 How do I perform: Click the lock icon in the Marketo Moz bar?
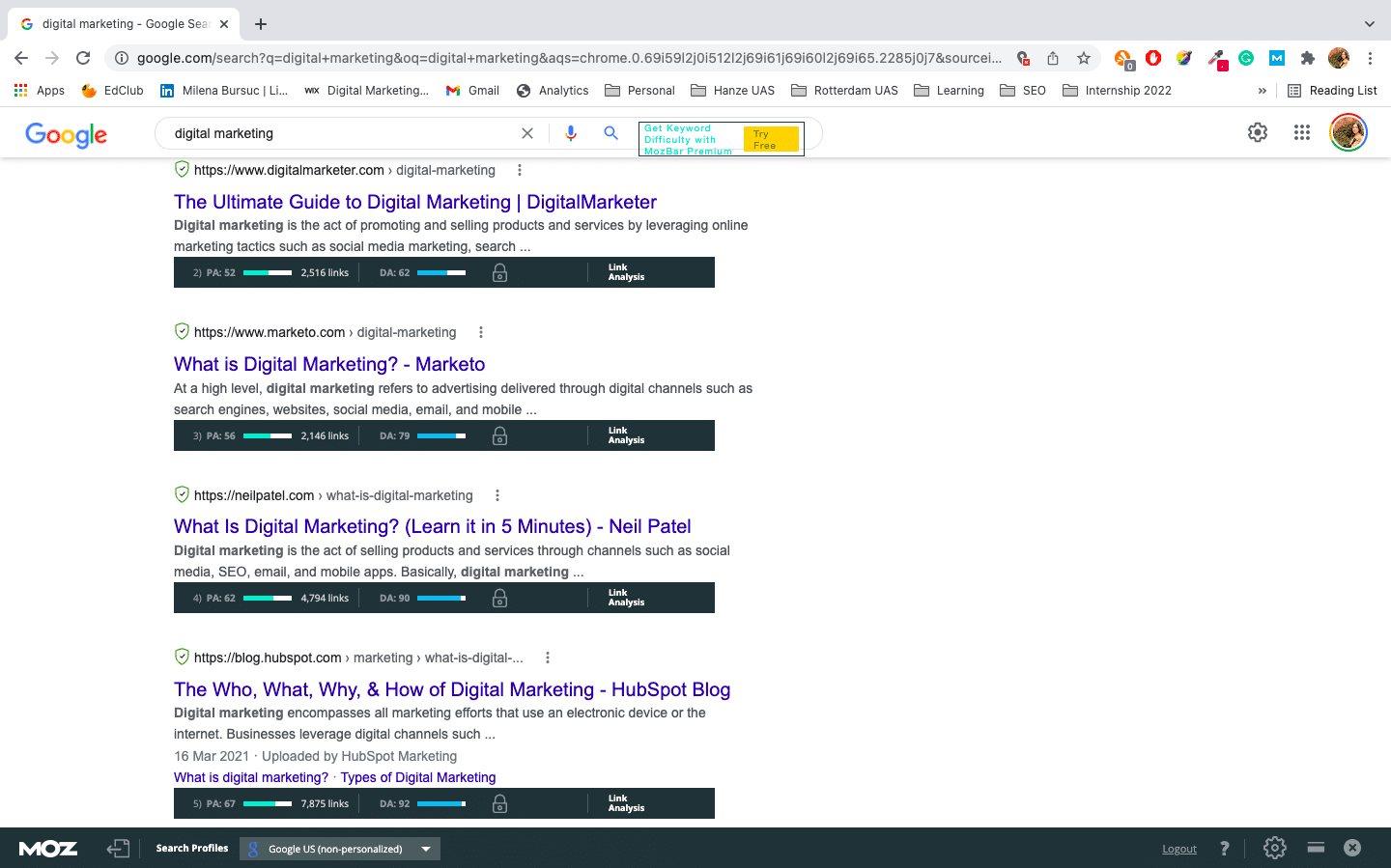coord(499,436)
